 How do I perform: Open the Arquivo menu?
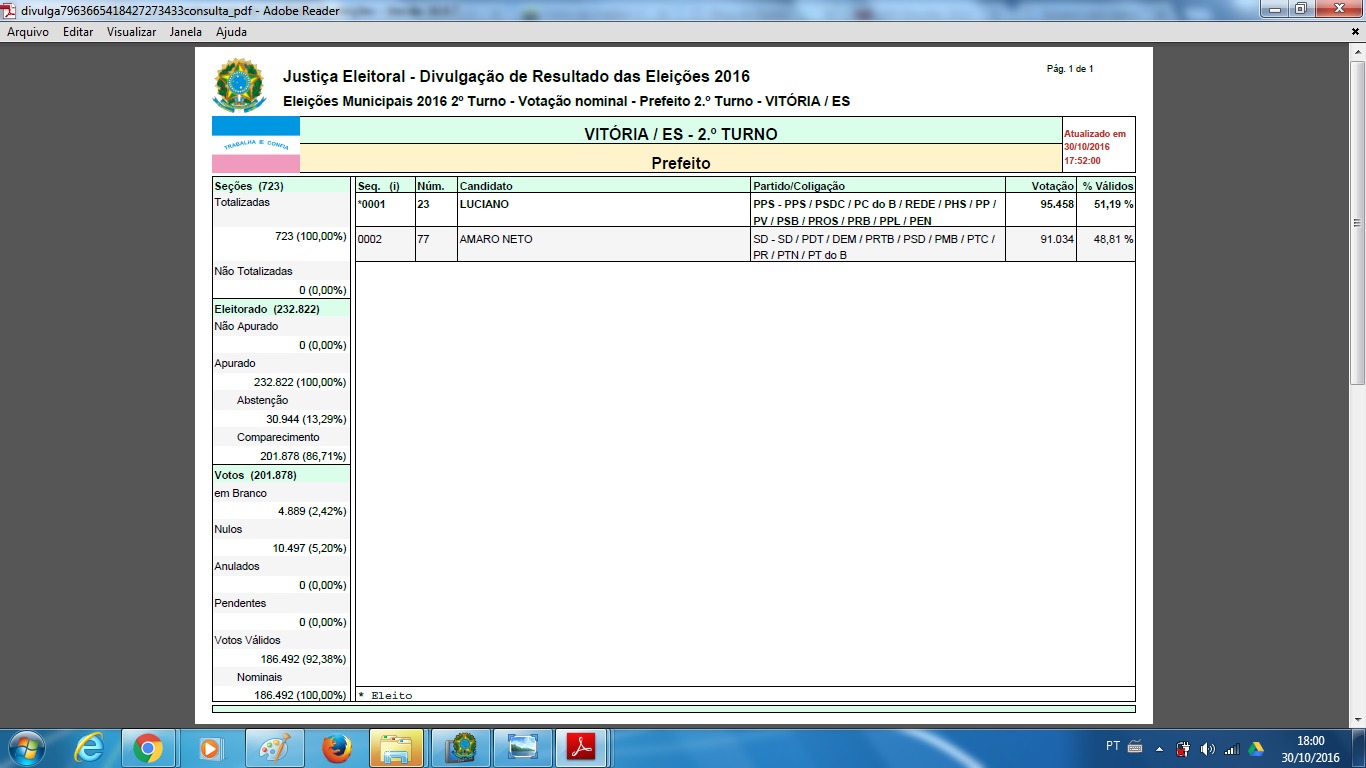28,32
